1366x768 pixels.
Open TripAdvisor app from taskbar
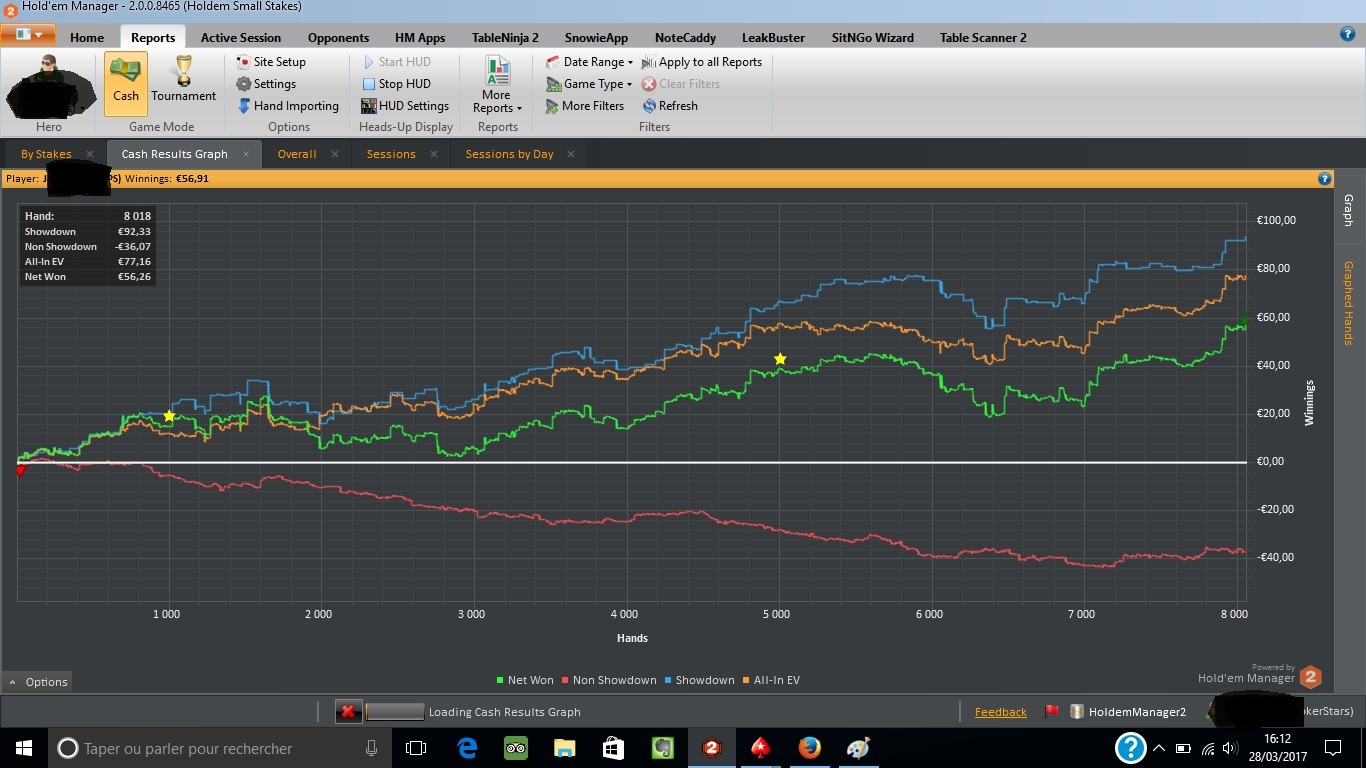click(516, 748)
